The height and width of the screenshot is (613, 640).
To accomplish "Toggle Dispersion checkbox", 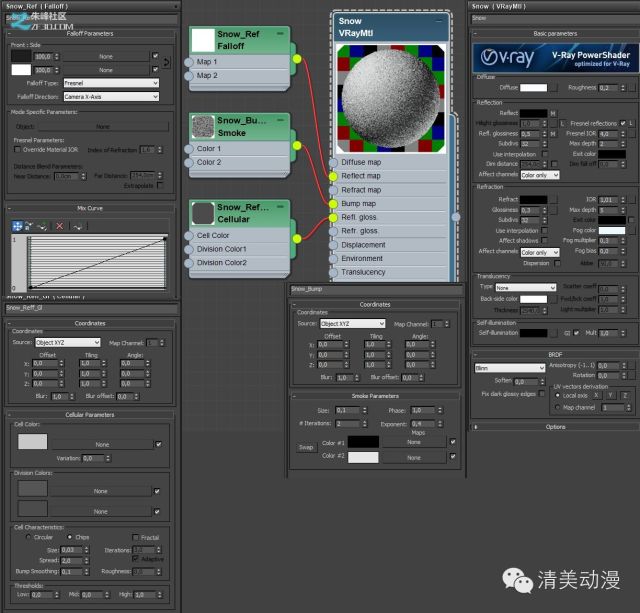I will [x=557, y=263].
